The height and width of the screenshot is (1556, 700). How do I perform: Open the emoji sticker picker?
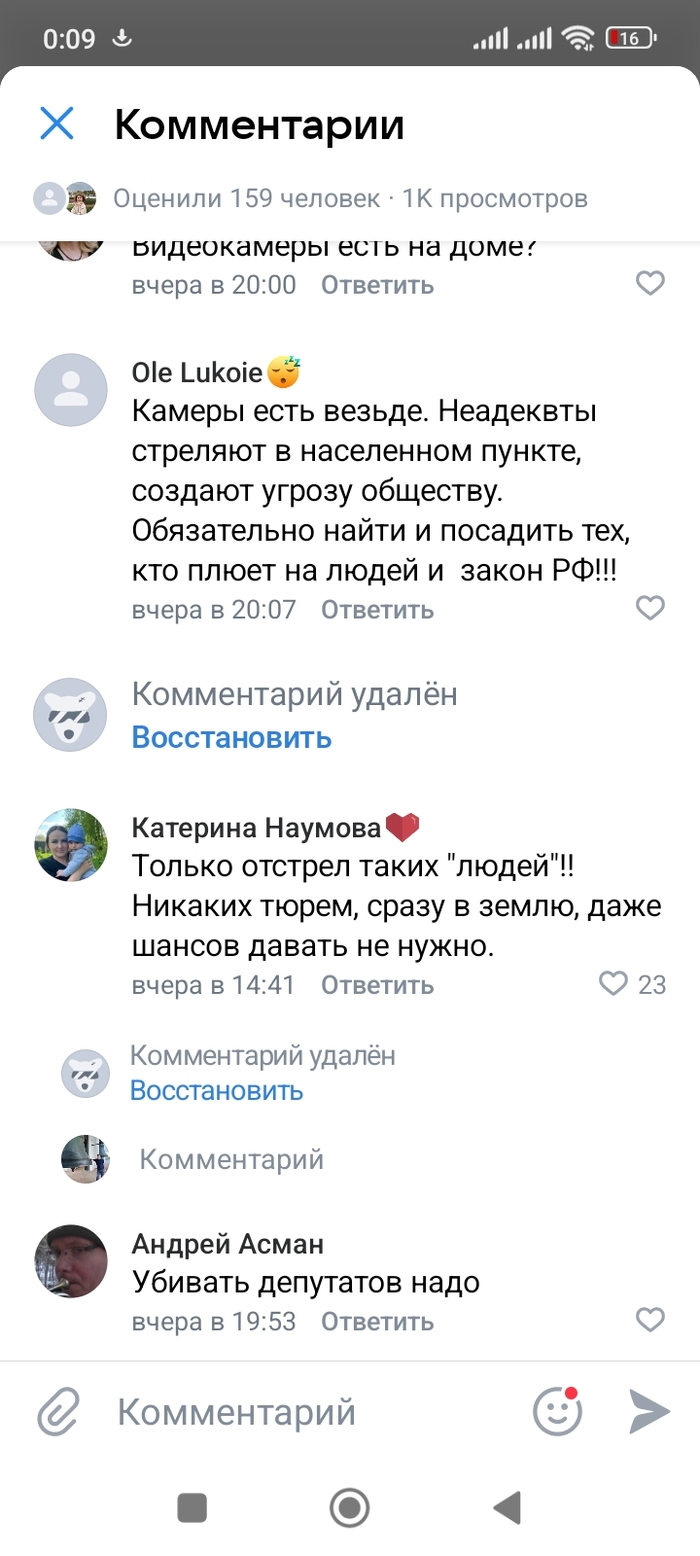[x=557, y=1412]
